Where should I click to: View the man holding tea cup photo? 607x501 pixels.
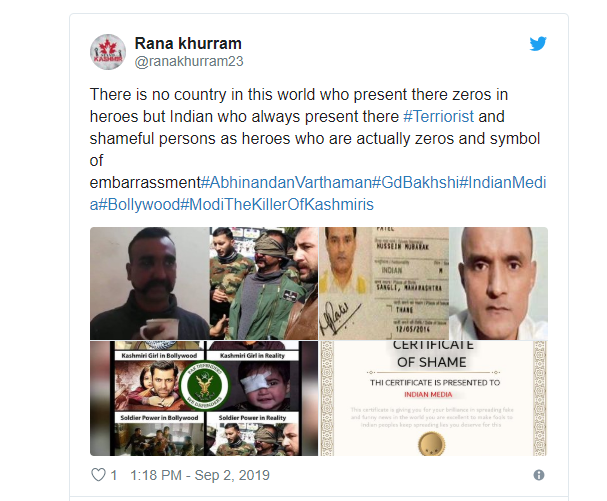150,283
